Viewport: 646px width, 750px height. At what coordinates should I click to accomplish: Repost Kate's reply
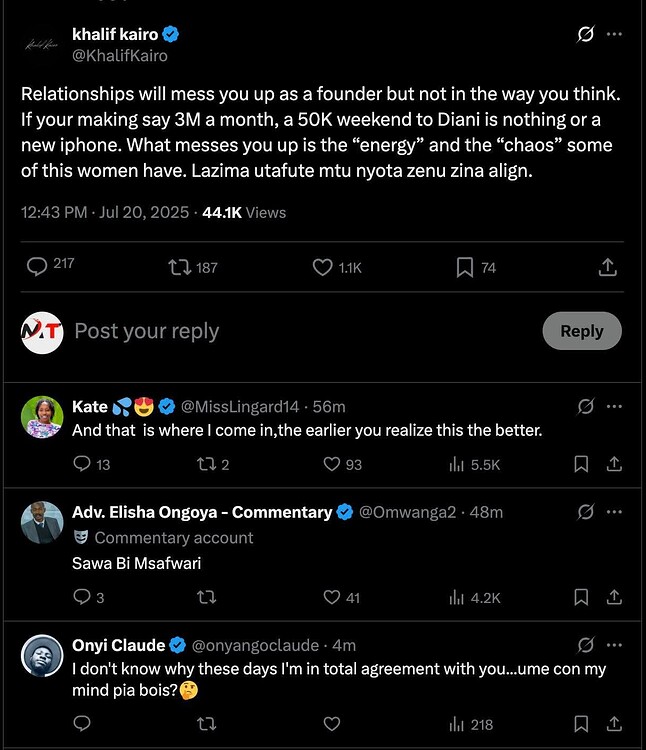tap(207, 464)
